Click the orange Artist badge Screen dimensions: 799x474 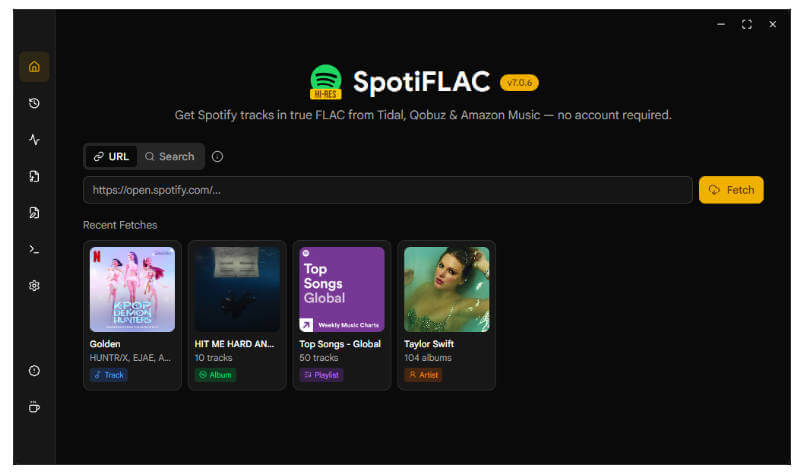tap(423, 375)
